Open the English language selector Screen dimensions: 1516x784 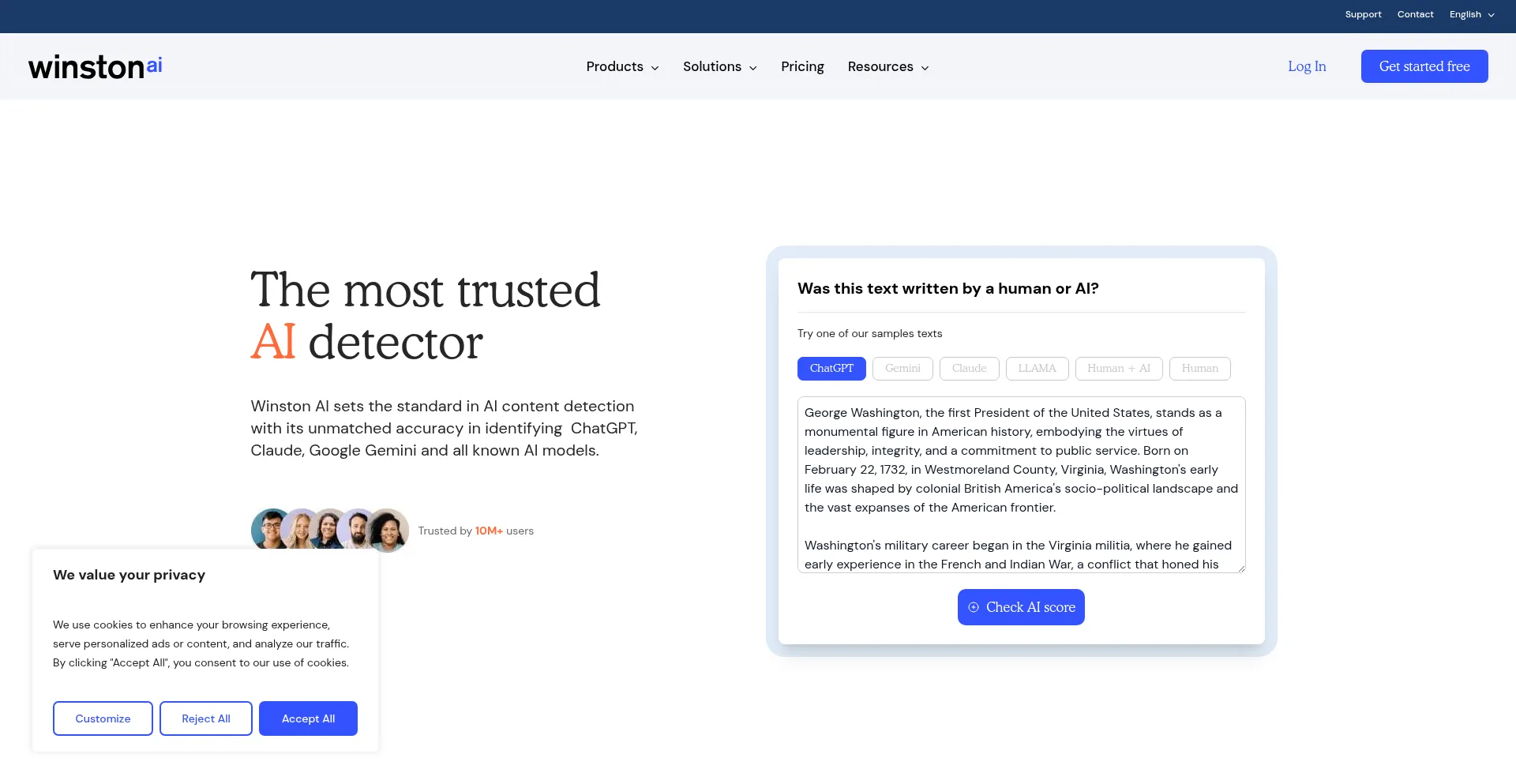(1471, 15)
